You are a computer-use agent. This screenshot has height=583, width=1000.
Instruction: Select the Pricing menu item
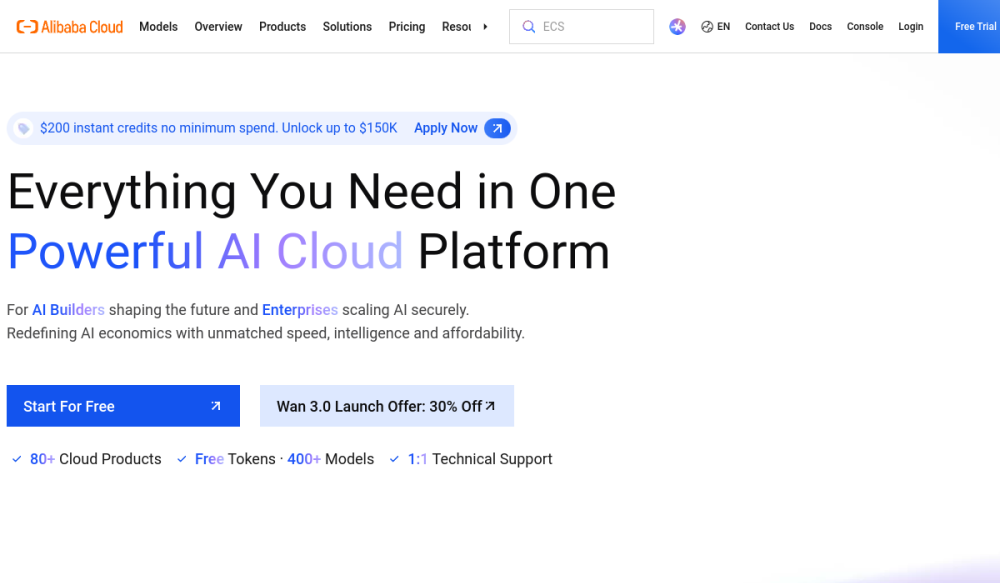pyautogui.click(x=407, y=27)
